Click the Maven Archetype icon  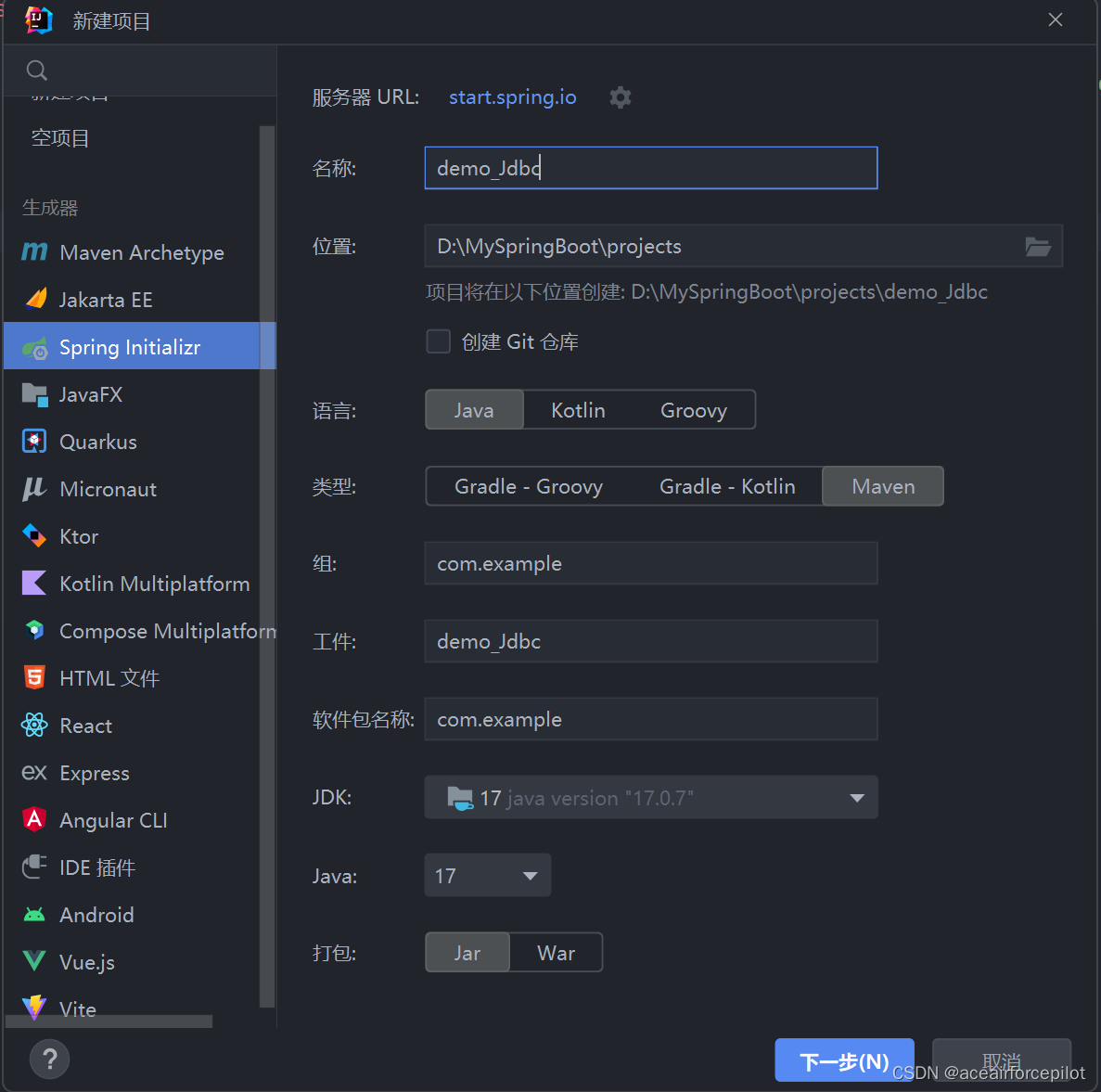click(34, 252)
